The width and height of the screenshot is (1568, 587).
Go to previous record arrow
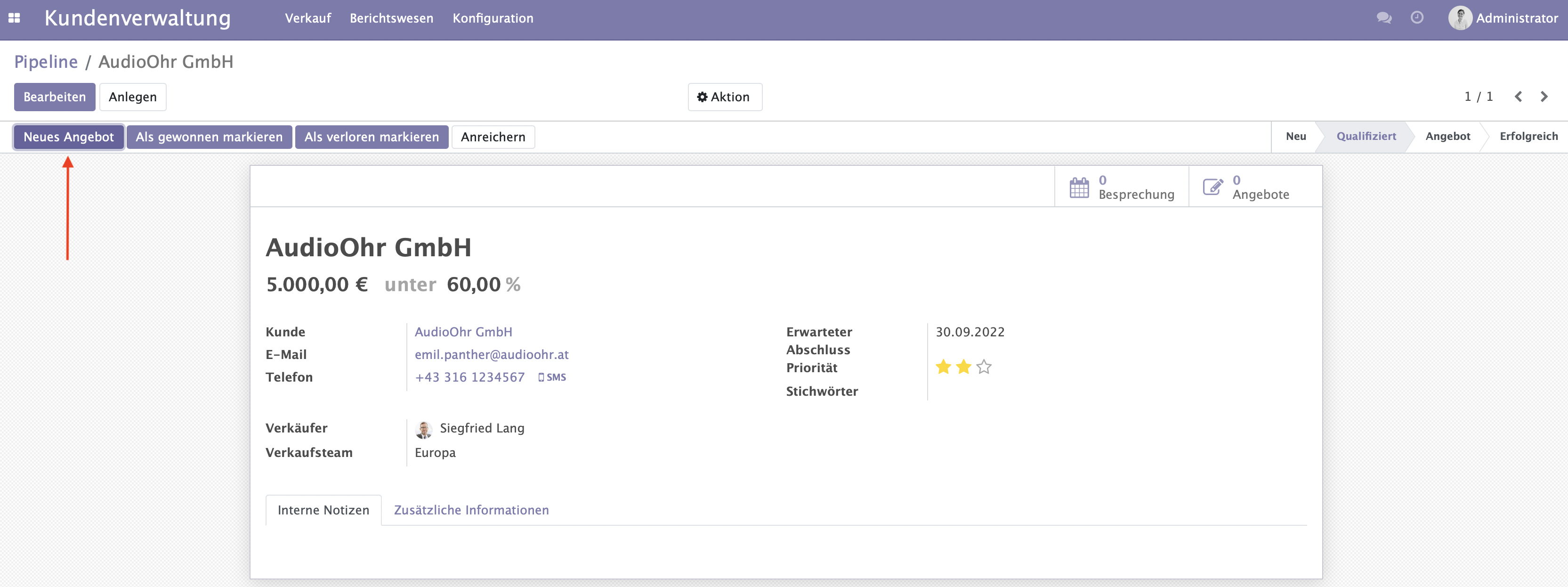pos(1518,97)
